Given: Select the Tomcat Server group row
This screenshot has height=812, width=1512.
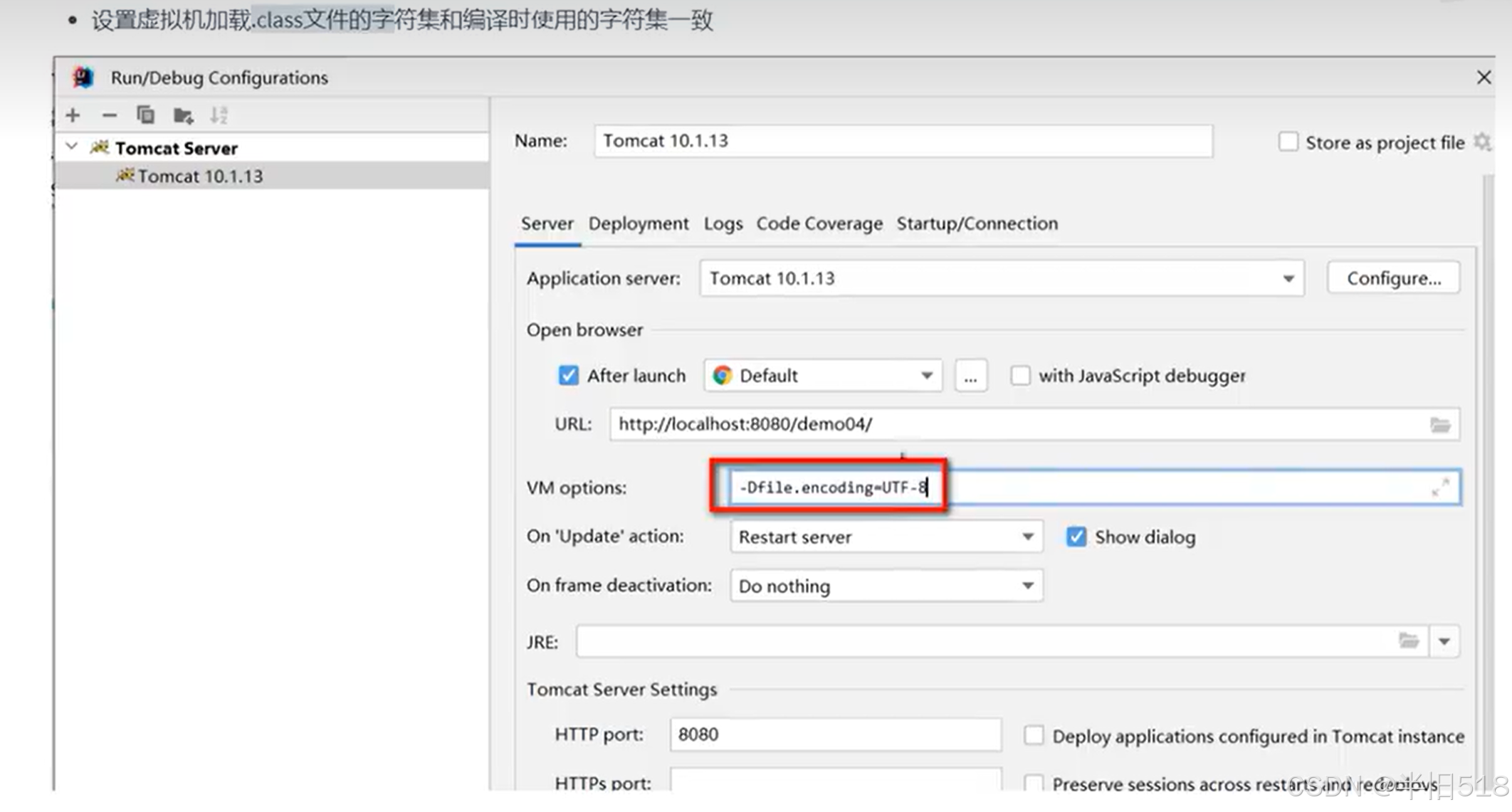Looking at the screenshot, I should click(x=272, y=147).
